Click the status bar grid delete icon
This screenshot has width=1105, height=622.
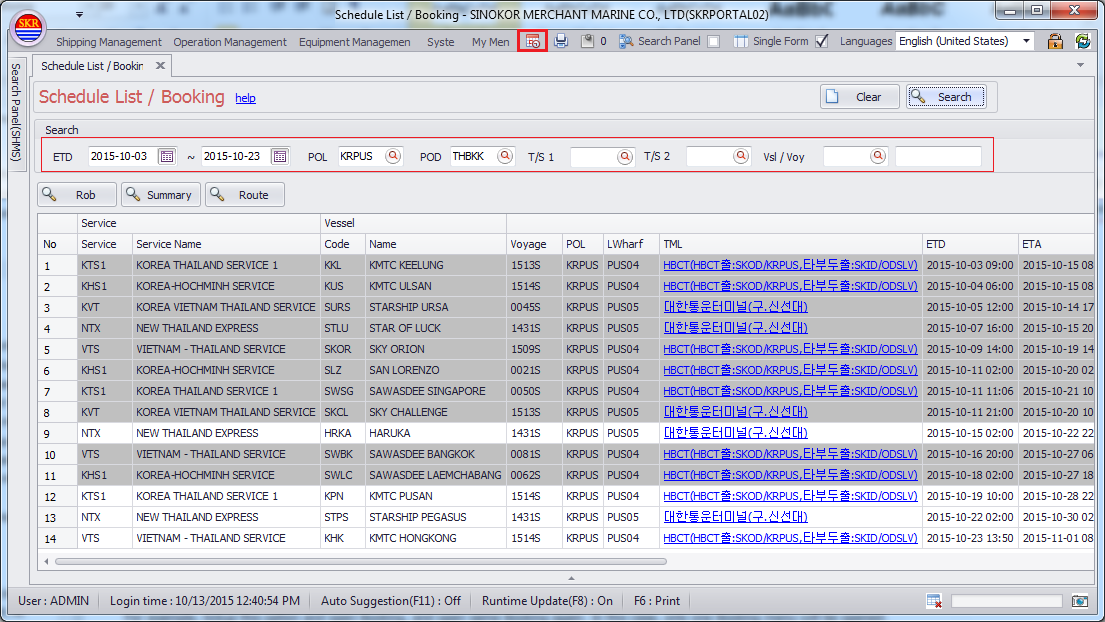pyautogui.click(x=934, y=601)
